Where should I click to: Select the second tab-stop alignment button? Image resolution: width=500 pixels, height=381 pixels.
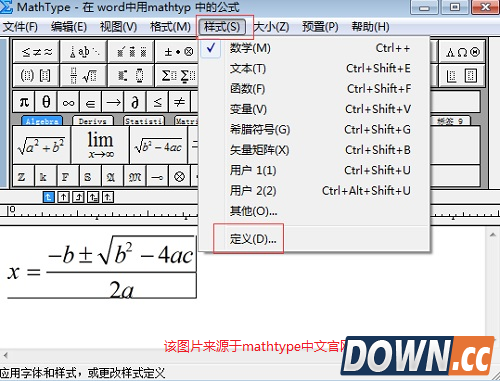point(63,197)
